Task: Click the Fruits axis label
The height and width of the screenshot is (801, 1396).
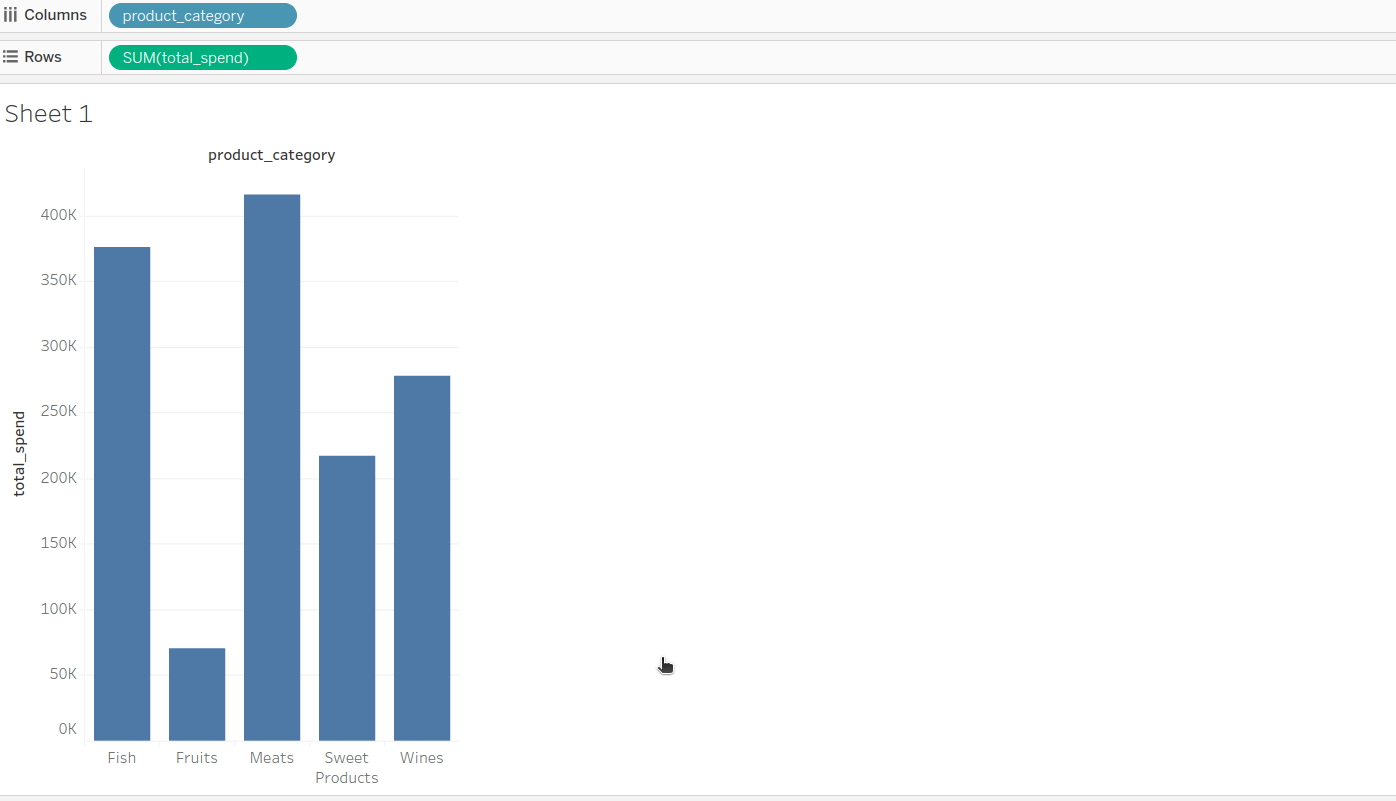Action: (197, 758)
